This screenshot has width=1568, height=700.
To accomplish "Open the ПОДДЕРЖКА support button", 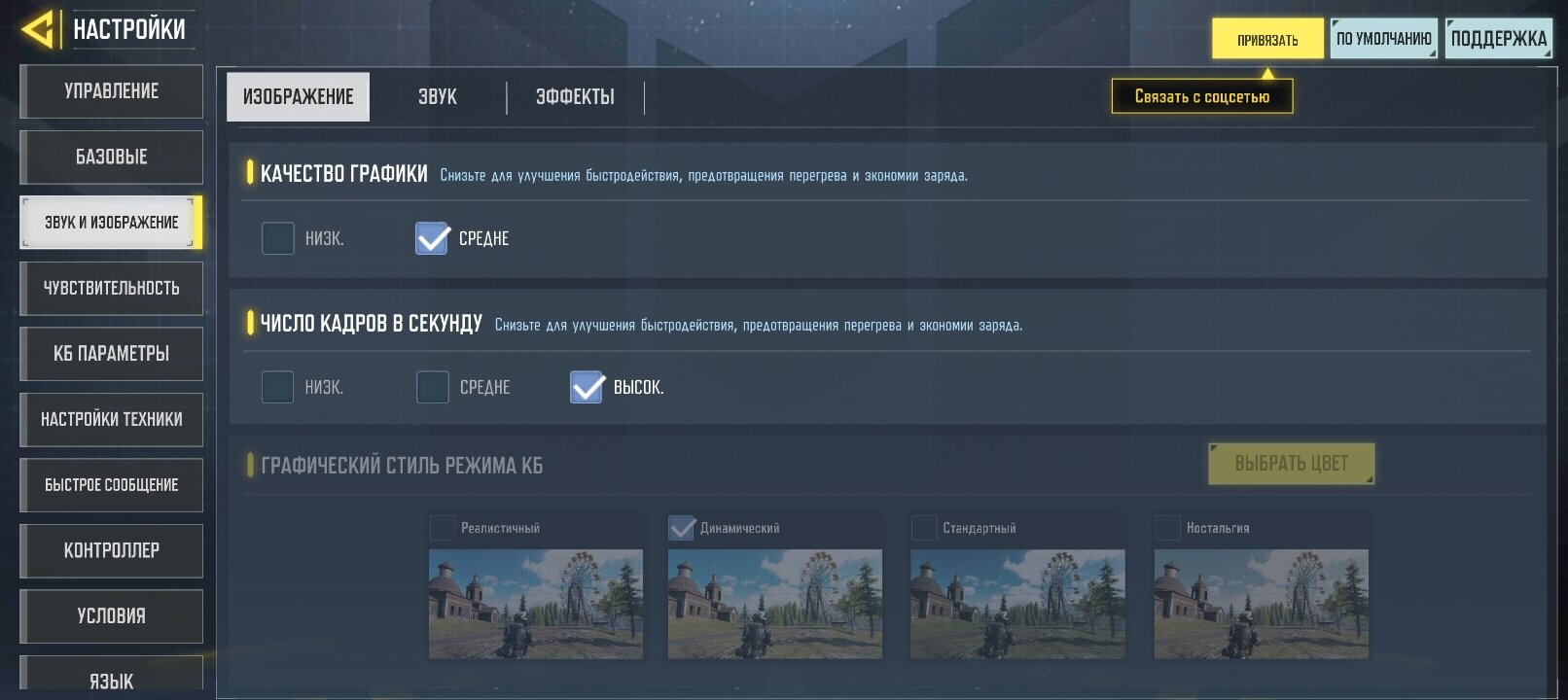I will (1498, 39).
